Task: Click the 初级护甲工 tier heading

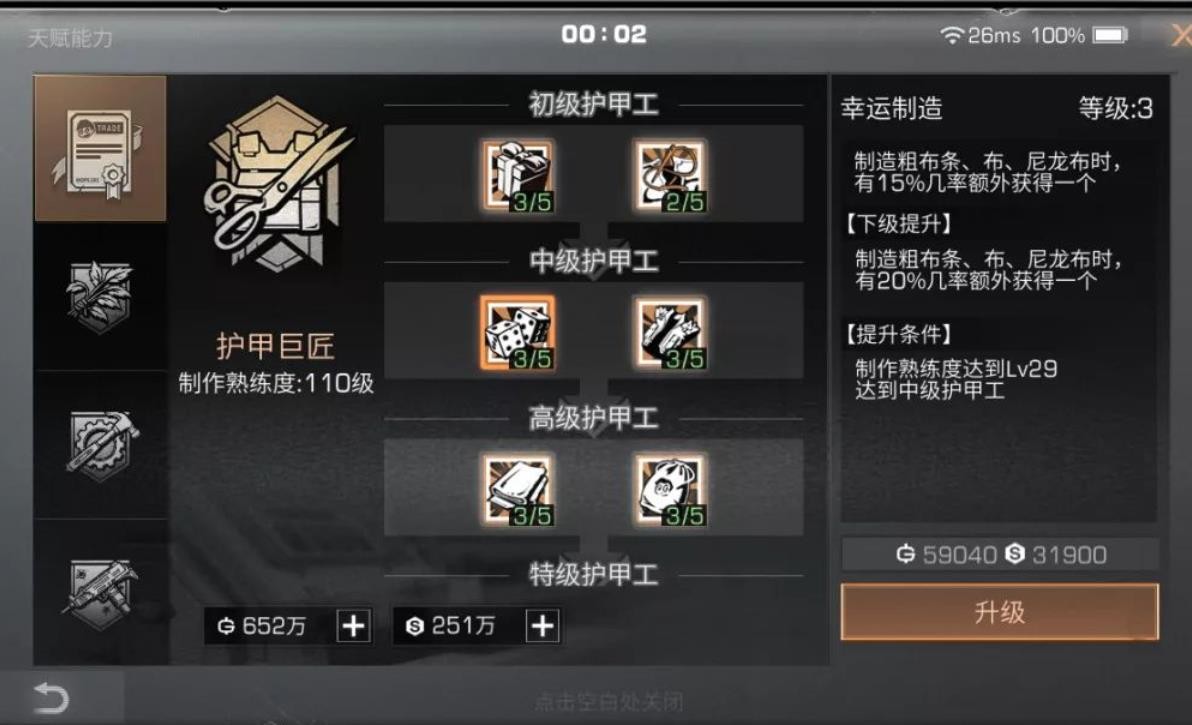Action: pyautogui.click(x=594, y=104)
